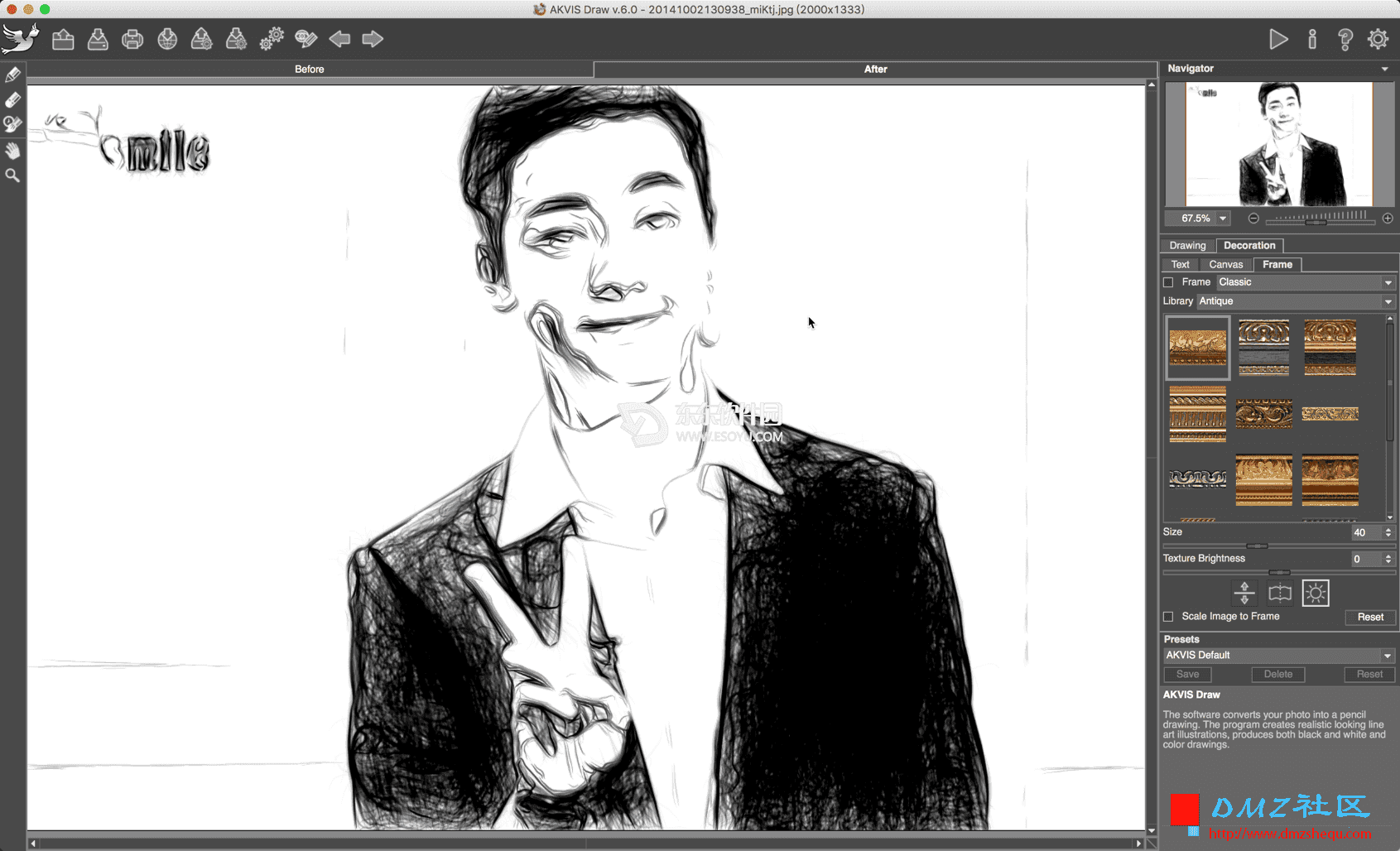This screenshot has width=1400, height=851.
Task: Undo with the left arrow icon
Action: click(x=339, y=39)
